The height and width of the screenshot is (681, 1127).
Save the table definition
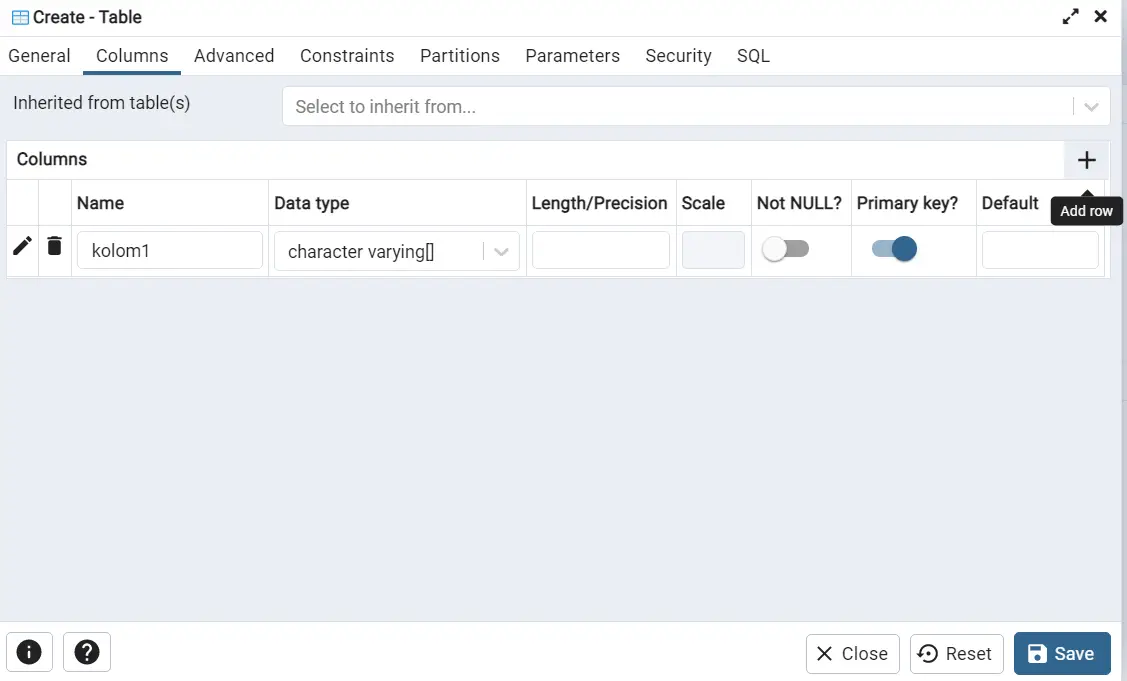pyautogui.click(x=1062, y=653)
